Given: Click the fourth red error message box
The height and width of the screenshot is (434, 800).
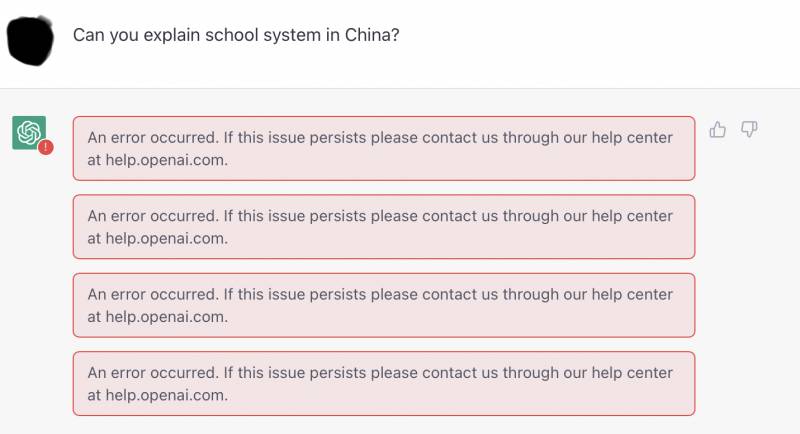Looking at the screenshot, I should (x=383, y=383).
